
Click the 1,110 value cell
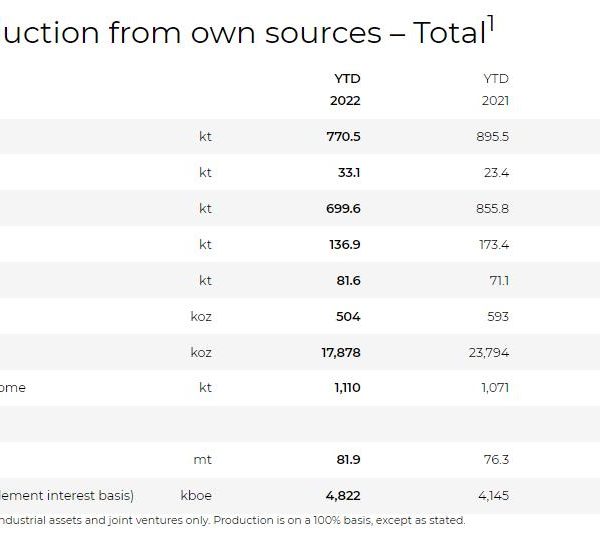tap(347, 388)
